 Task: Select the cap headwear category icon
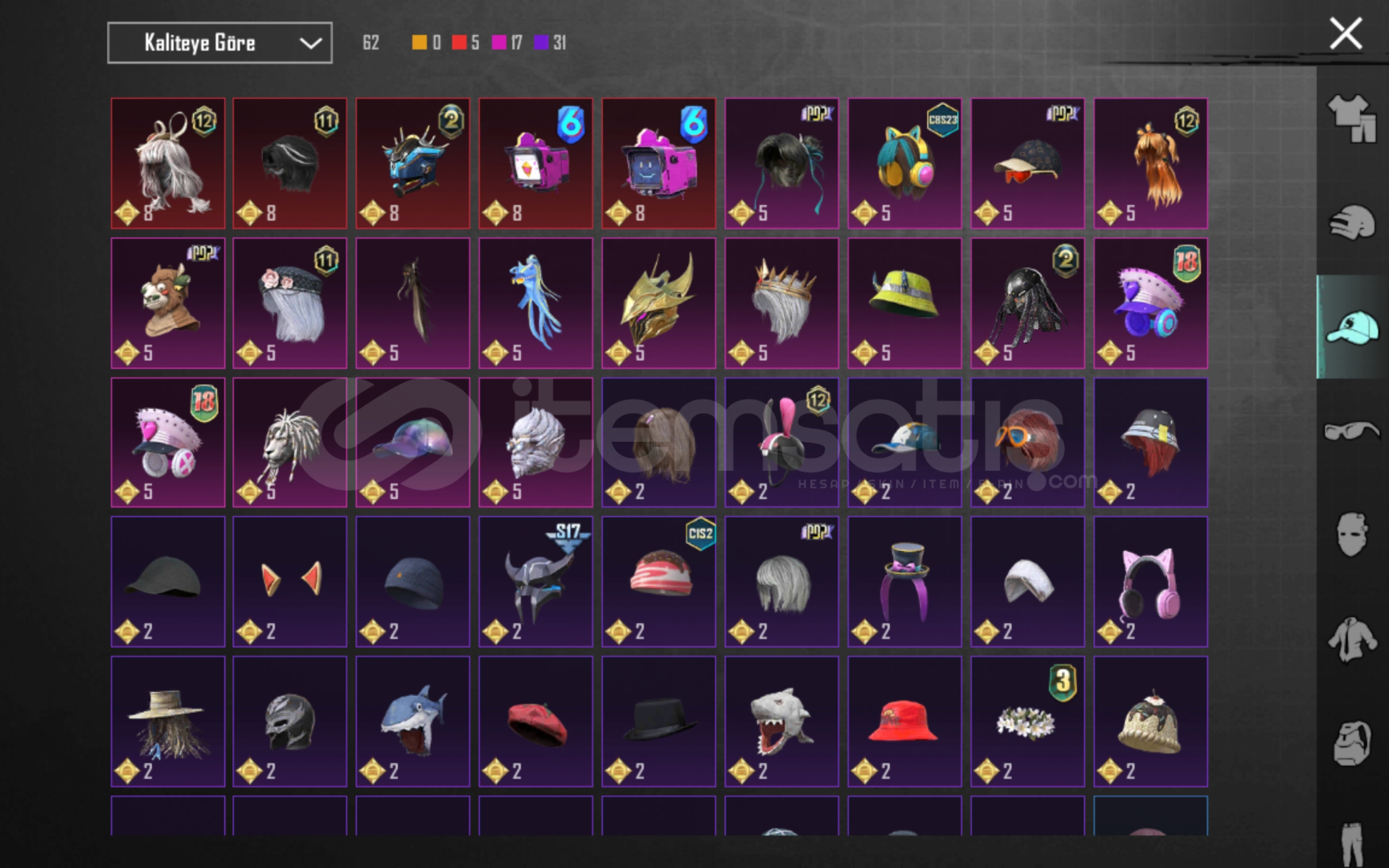(x=1351, y=327)
